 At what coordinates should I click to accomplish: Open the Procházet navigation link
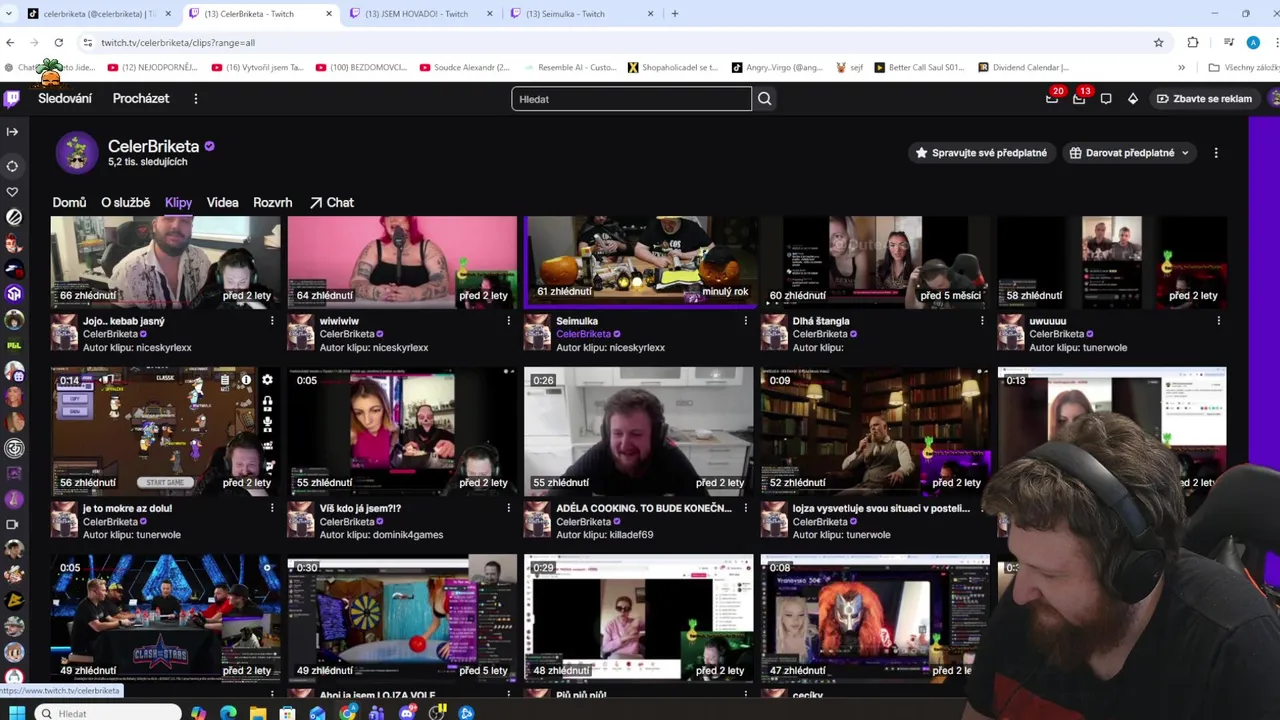click(x=141, y=99)
